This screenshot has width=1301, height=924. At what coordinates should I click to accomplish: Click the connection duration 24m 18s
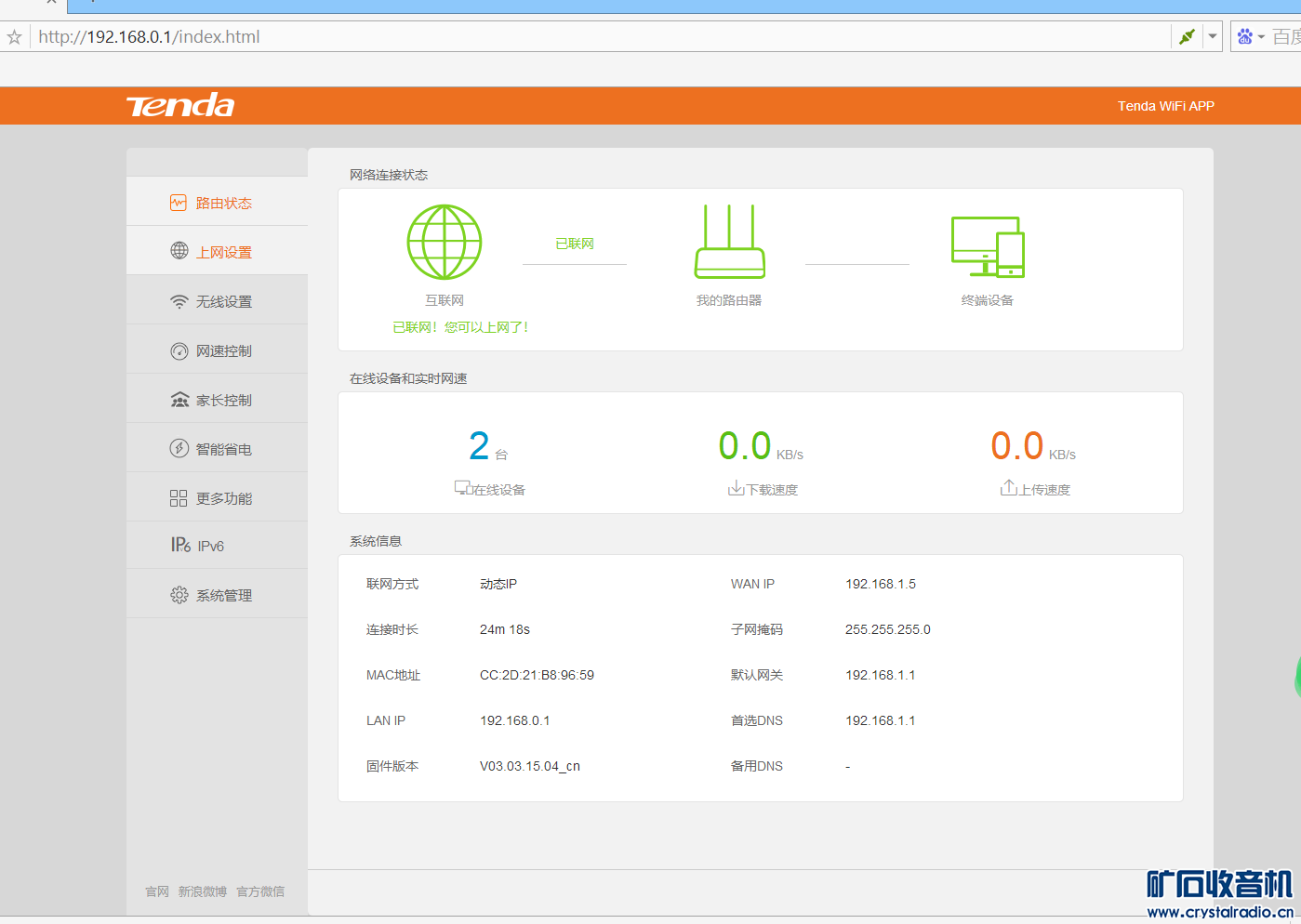(x=505, y=629)
